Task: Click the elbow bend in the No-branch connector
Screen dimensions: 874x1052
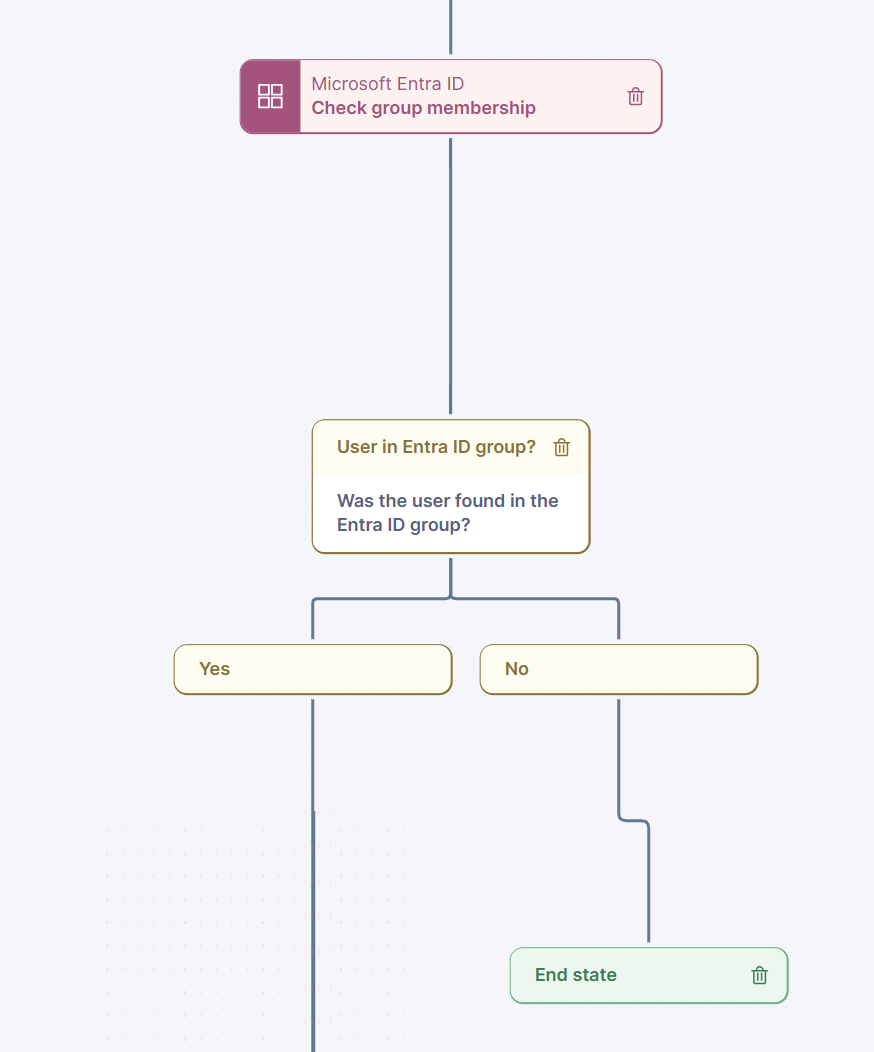Action: click(x=634, y=821)
